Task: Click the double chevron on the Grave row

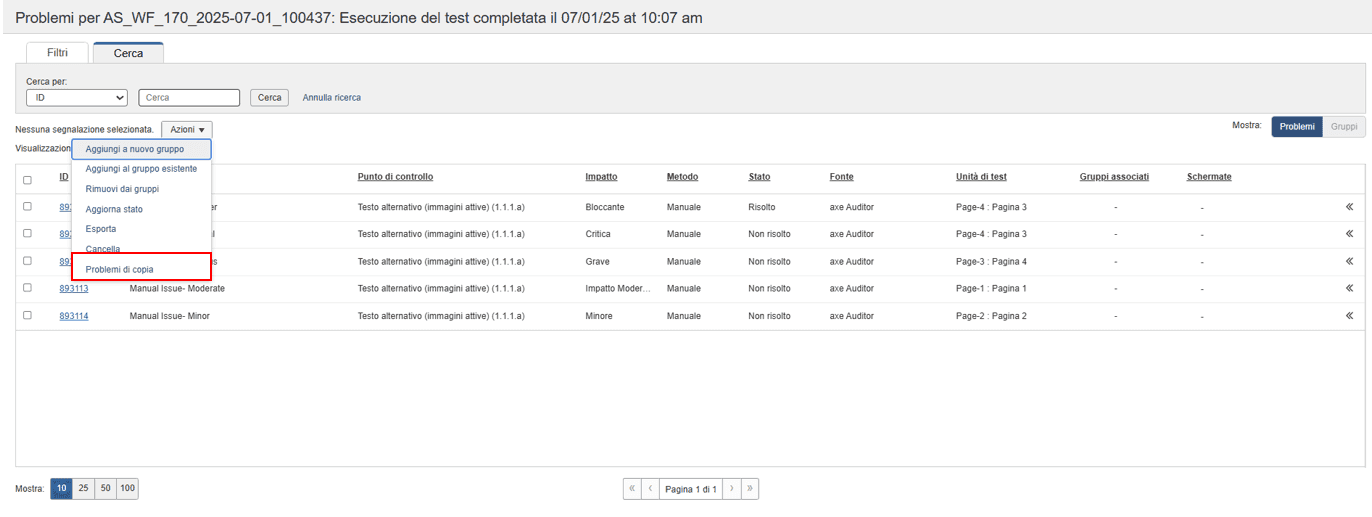Action: click(1349, 261)
